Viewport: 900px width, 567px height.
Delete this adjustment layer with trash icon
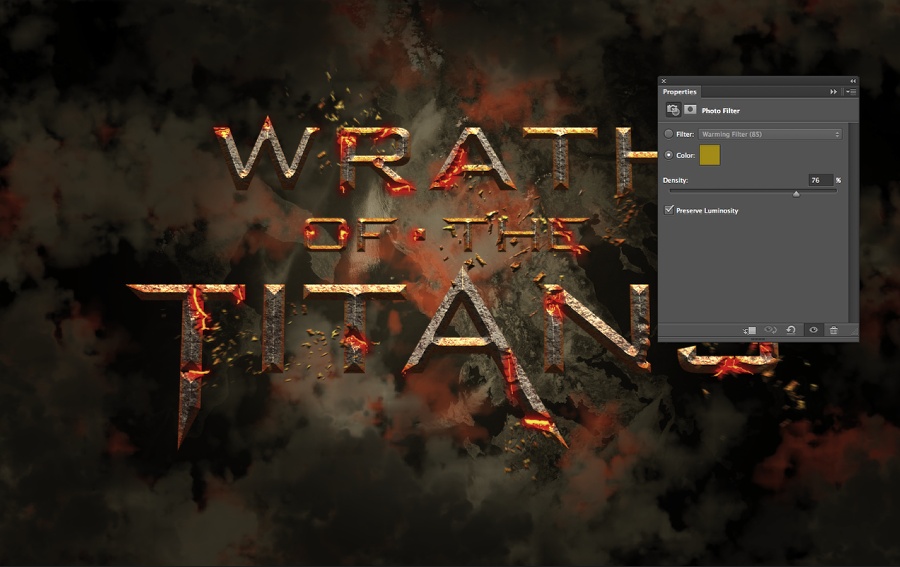tap(833, 330)
